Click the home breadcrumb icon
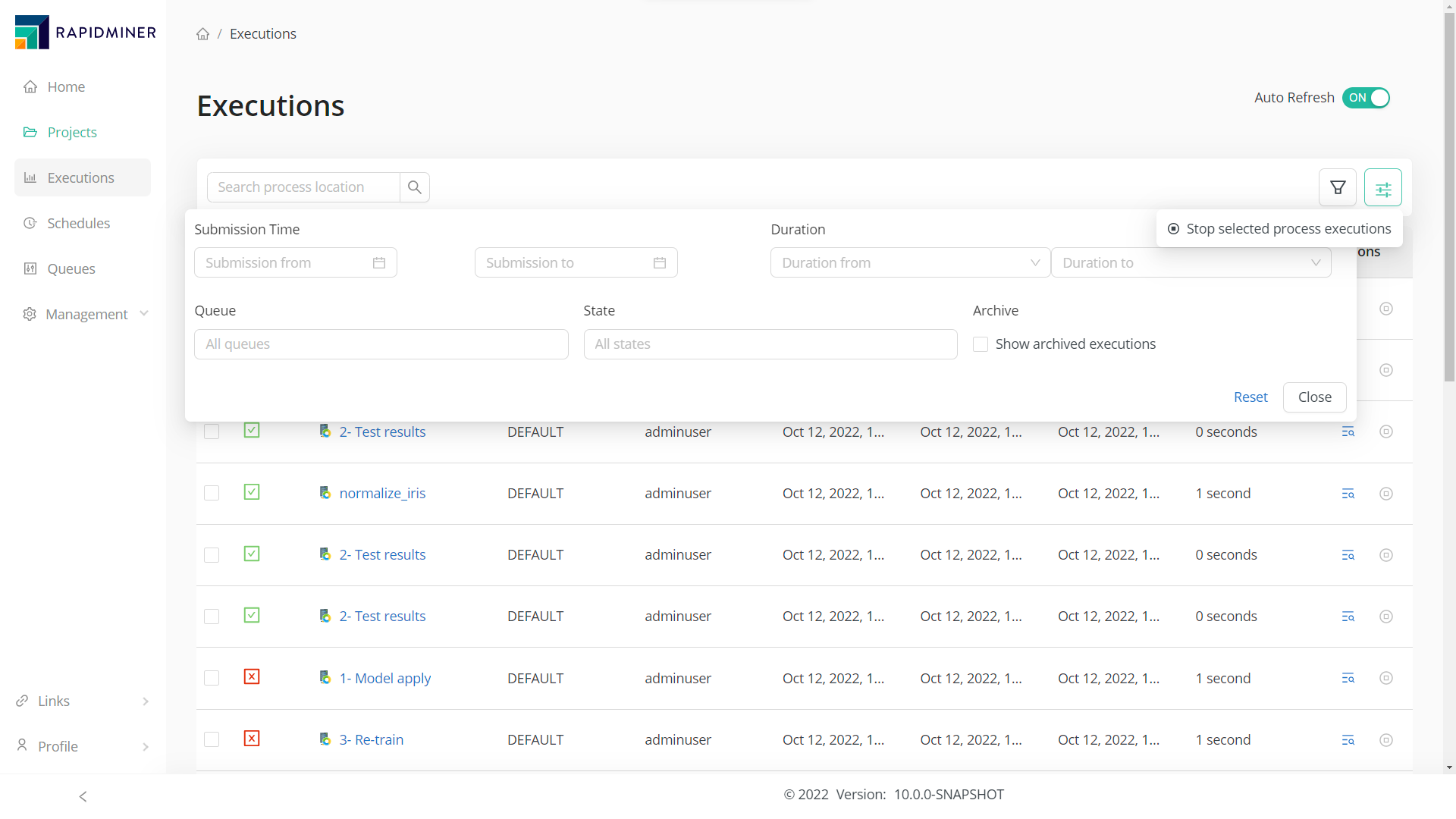1456x819 pixels. pyautogui.click(x=202, y=34)
